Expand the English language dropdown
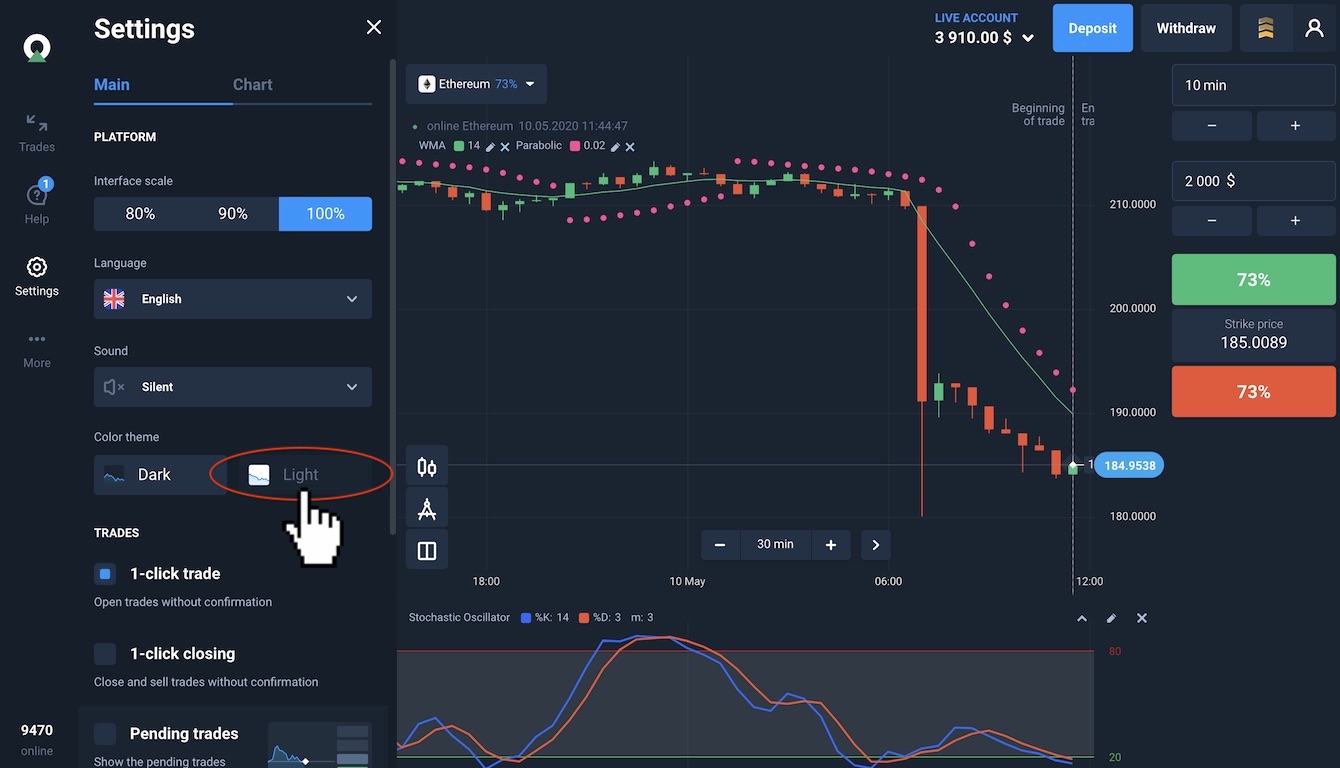 232,299
